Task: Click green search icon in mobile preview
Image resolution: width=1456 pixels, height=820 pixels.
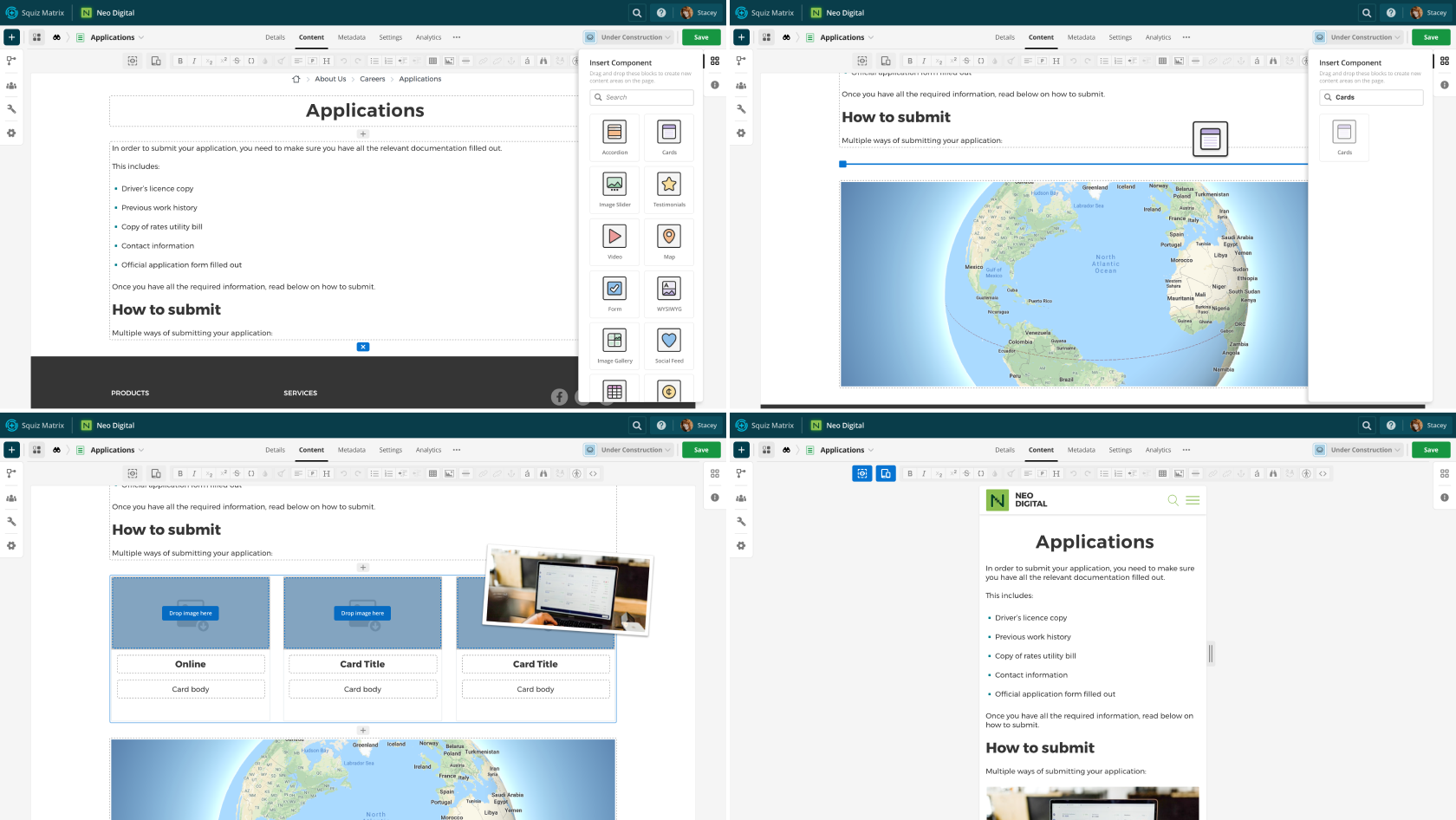Action: (1173, 500)
